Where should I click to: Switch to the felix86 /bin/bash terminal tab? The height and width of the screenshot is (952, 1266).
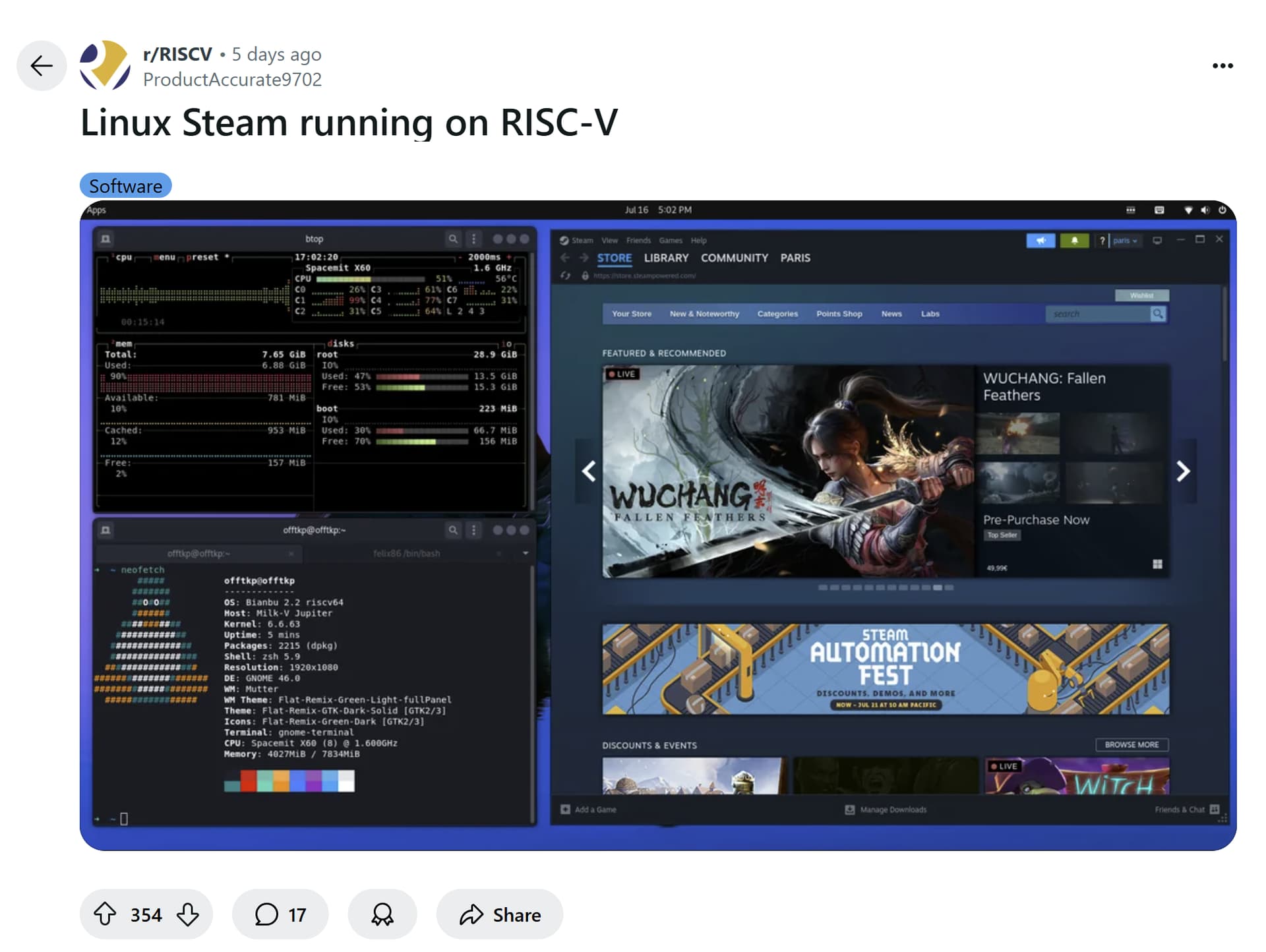pos(407,553)
